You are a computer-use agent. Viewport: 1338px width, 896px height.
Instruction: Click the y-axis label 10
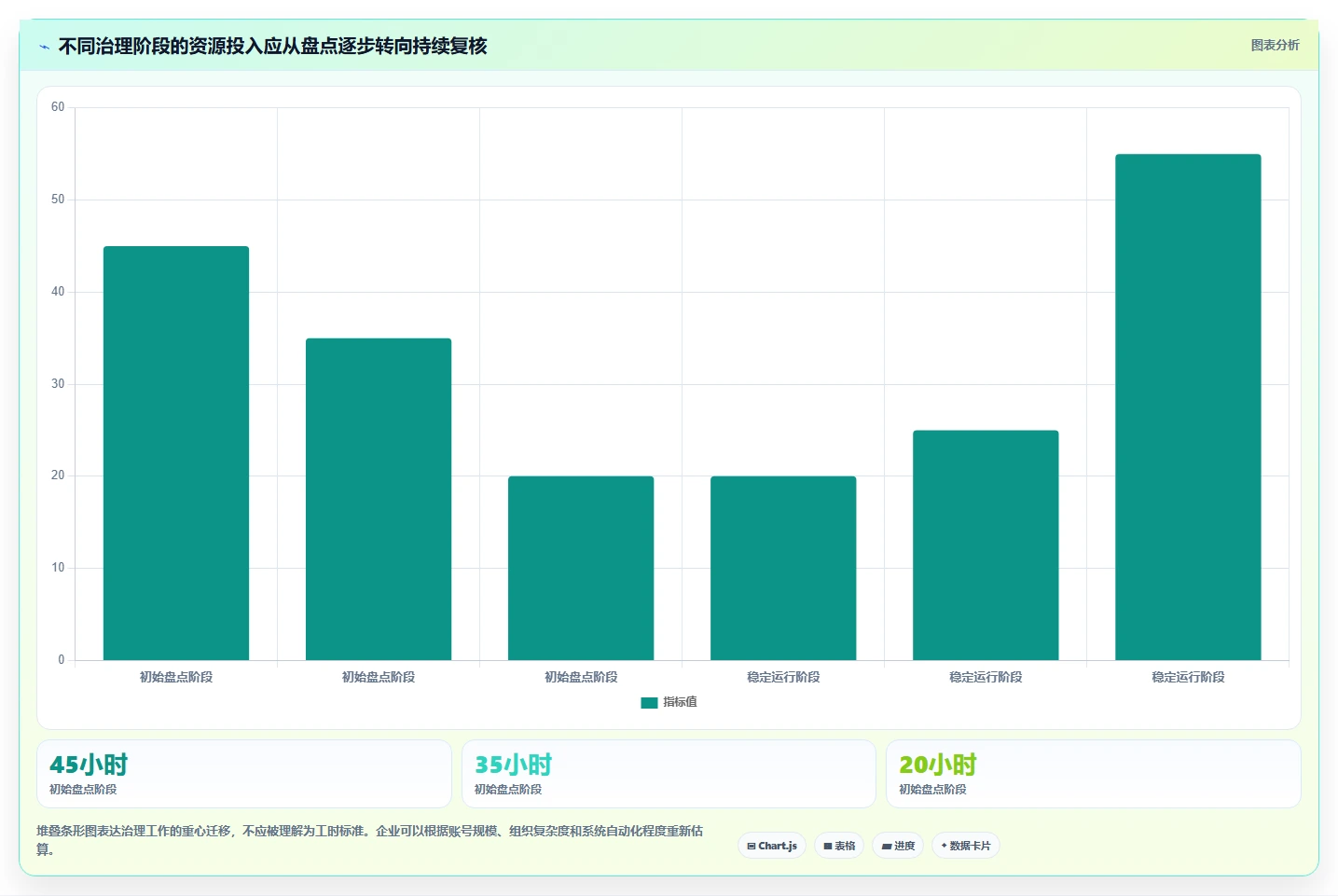(x=58, y=568)
